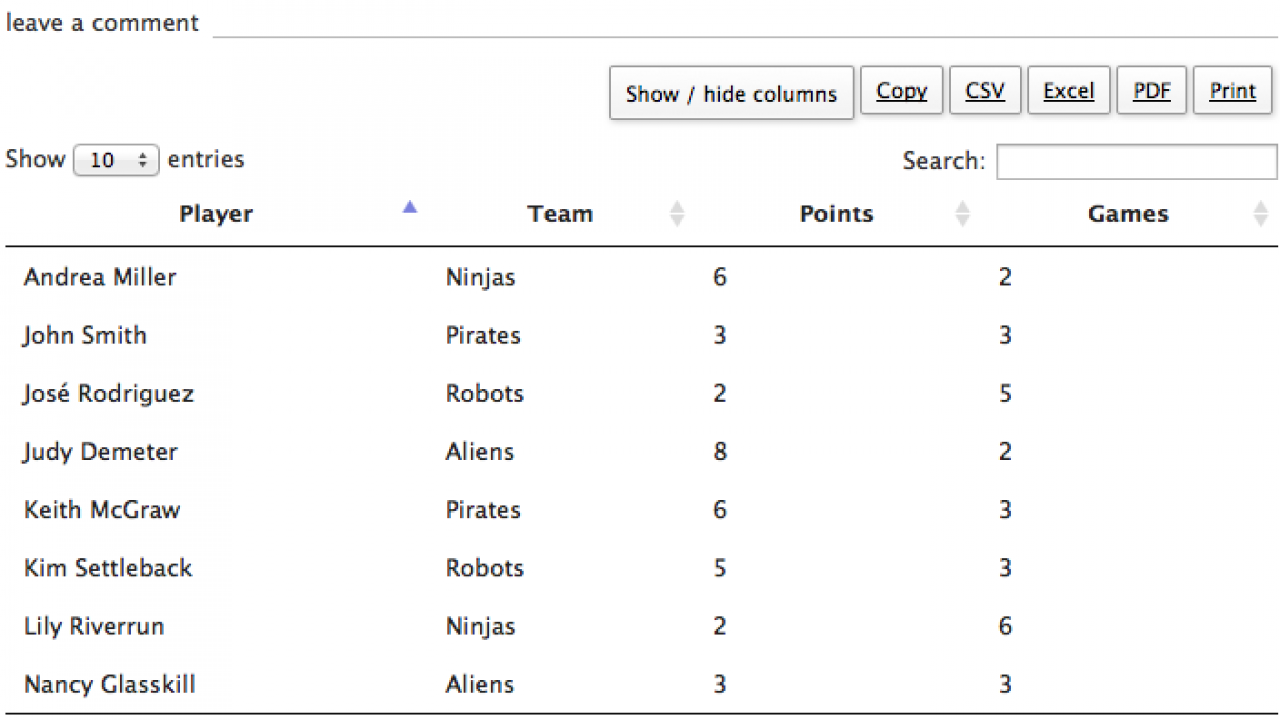Screen dimensions: 1280x720
Task: Focus the Search input field
Action: 1137,162
